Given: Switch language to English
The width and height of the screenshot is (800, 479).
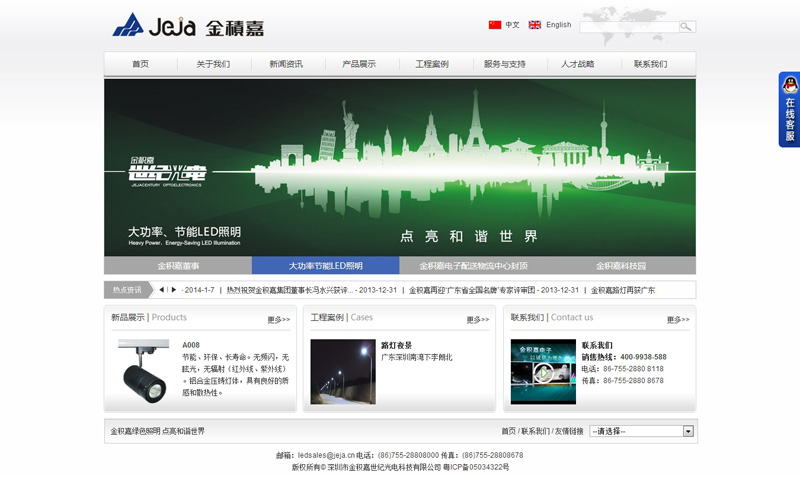Looking at the screenshot, I should [559, 24].
